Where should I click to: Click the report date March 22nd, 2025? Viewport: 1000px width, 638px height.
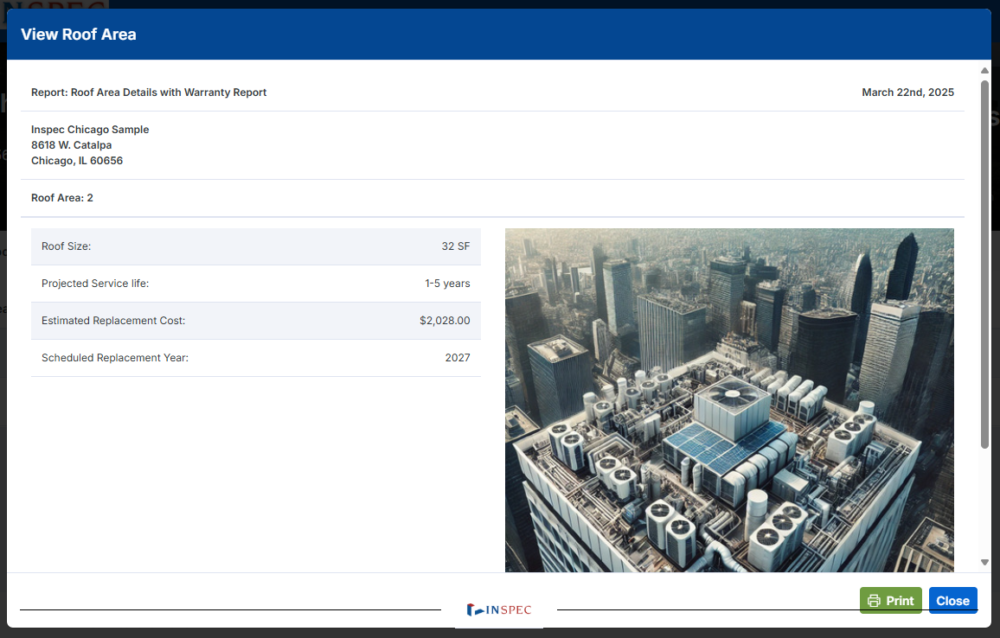coord(907,92)
